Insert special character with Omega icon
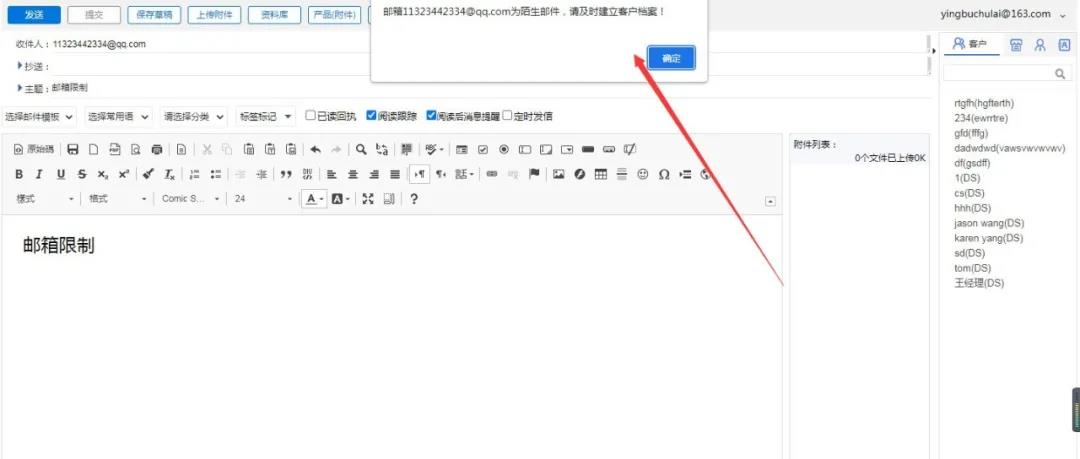This screenshot has width=1080, height=459. click(x=664, y=174)
